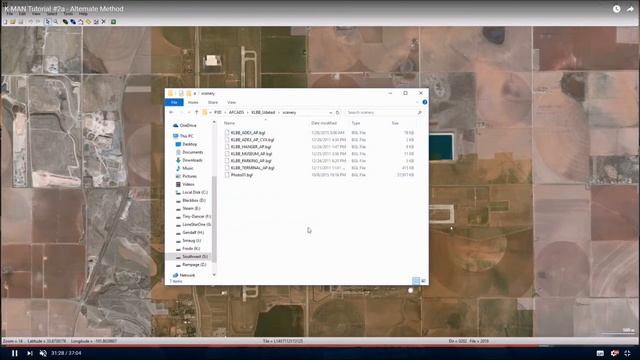Click AFCAD5 in breadcrumb path
640x360 pixels.
(x=236, y=112)
